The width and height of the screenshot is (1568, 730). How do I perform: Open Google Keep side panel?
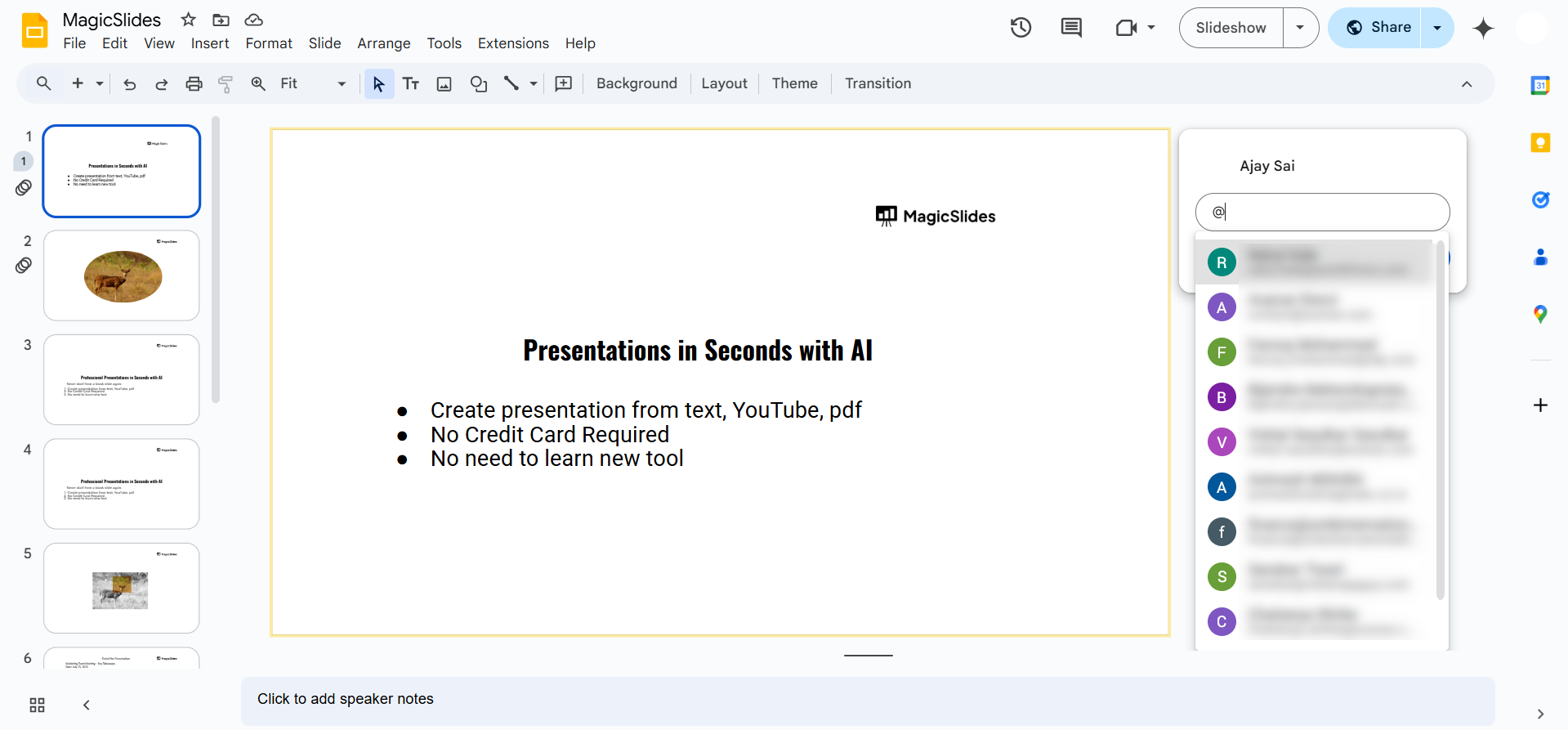pyautogui.click(x=1540, y=143)
